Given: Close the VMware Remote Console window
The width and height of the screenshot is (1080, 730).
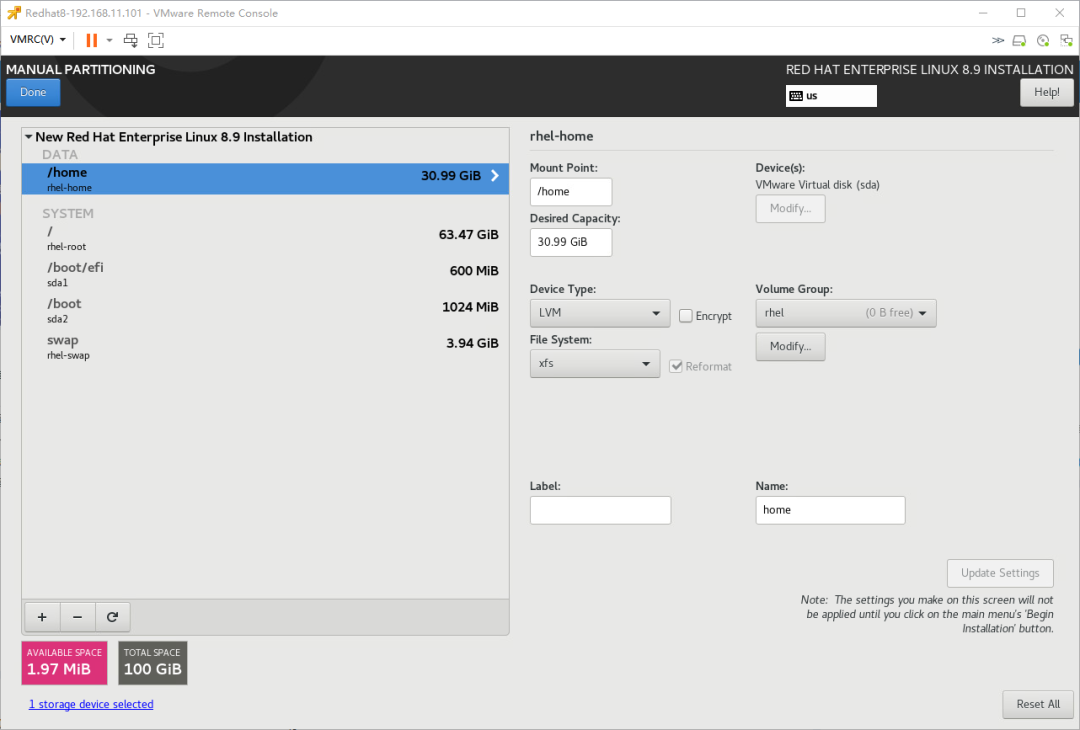Looking at the screenshot, I should pyautogui.click(x=1059, y=13).
